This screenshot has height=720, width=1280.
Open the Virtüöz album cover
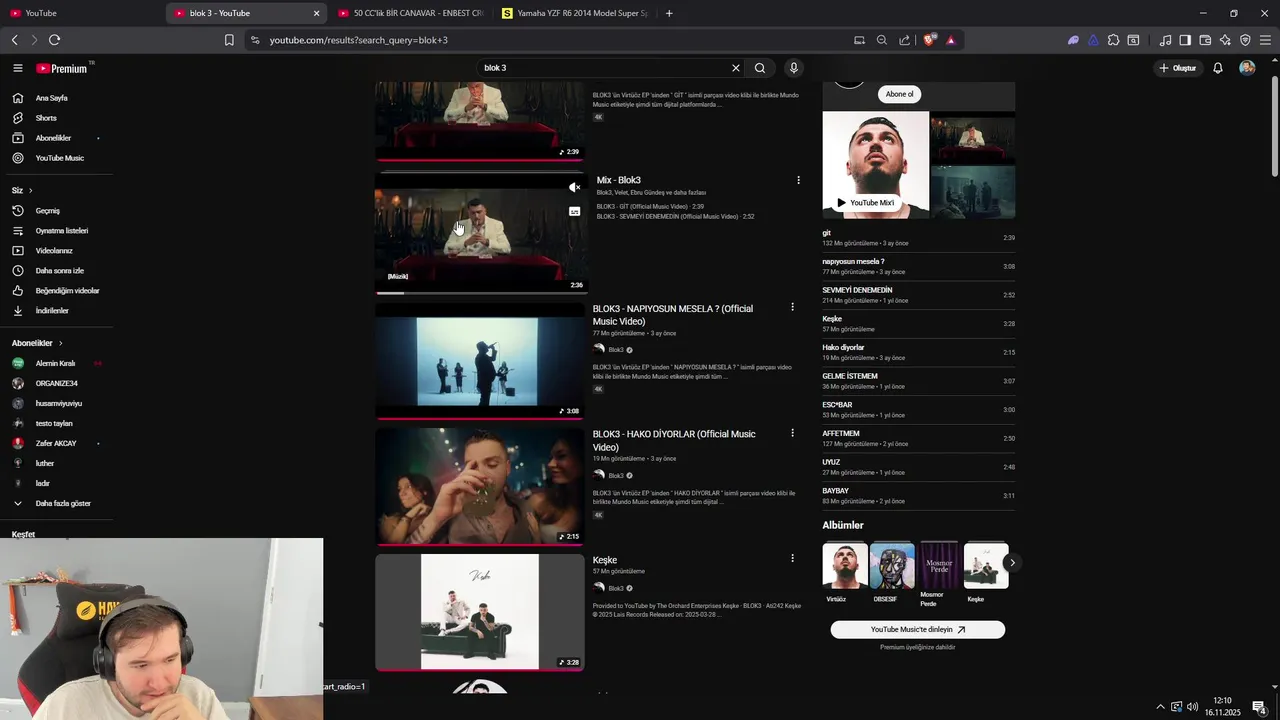[845, 566]
